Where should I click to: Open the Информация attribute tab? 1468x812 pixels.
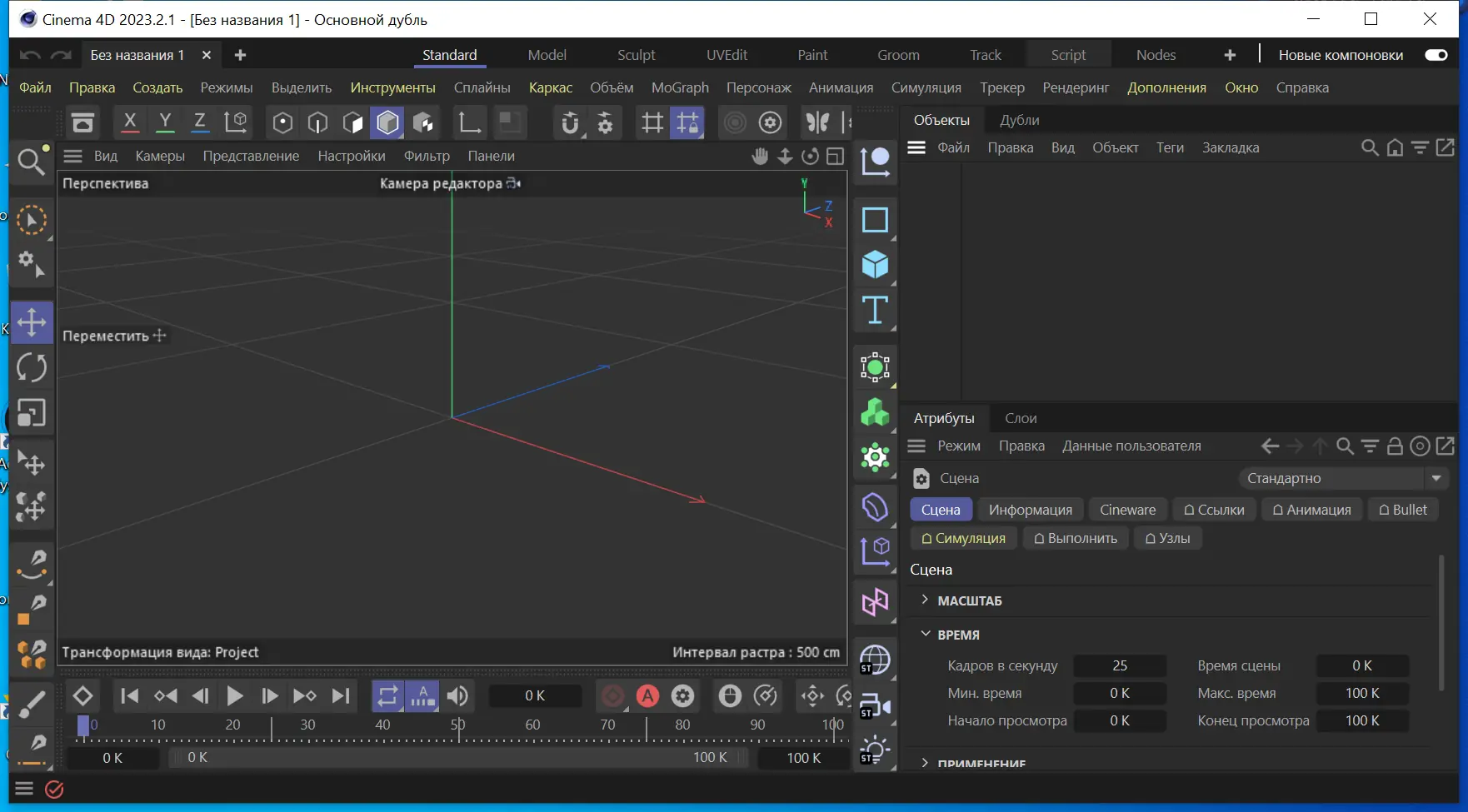(x=1030, y=510)
